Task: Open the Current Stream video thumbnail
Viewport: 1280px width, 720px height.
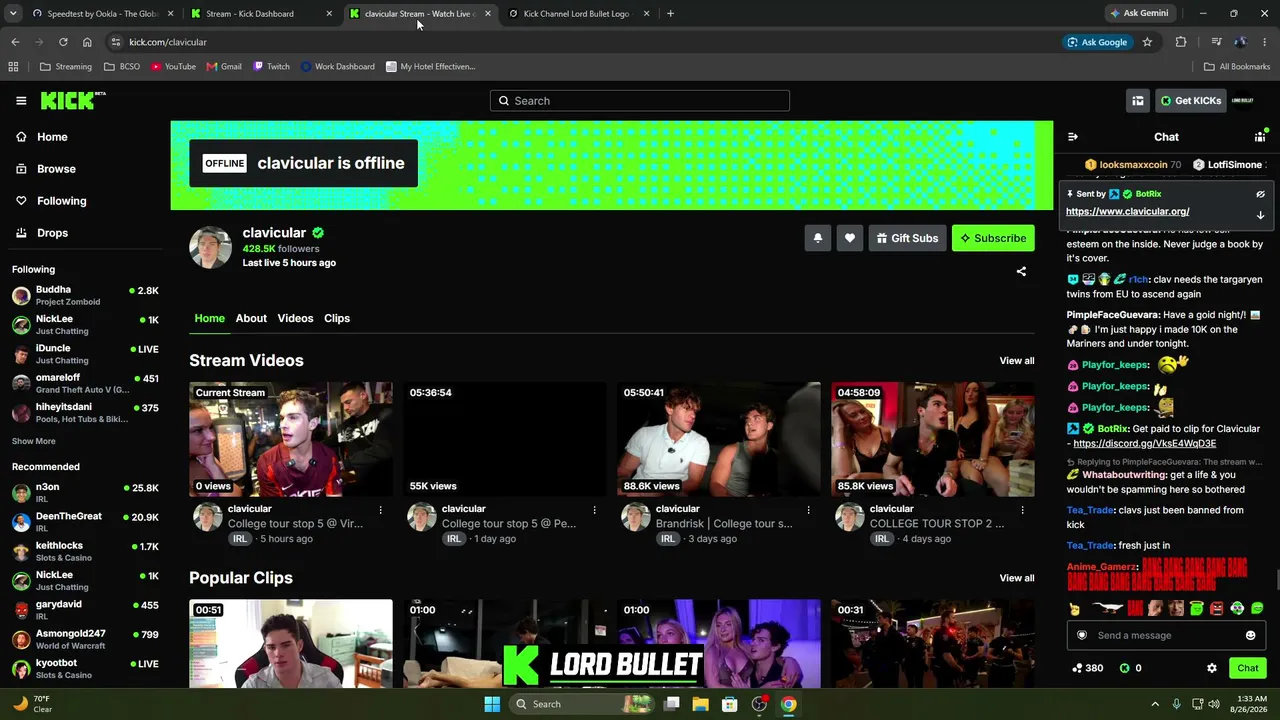Action: pos(291,439)
